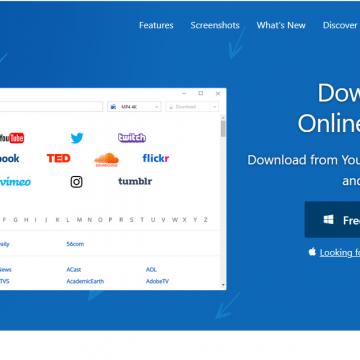Open the TED site logo
Image resolution: width=360 pixels, height=360 pixels.
[59, 158]
